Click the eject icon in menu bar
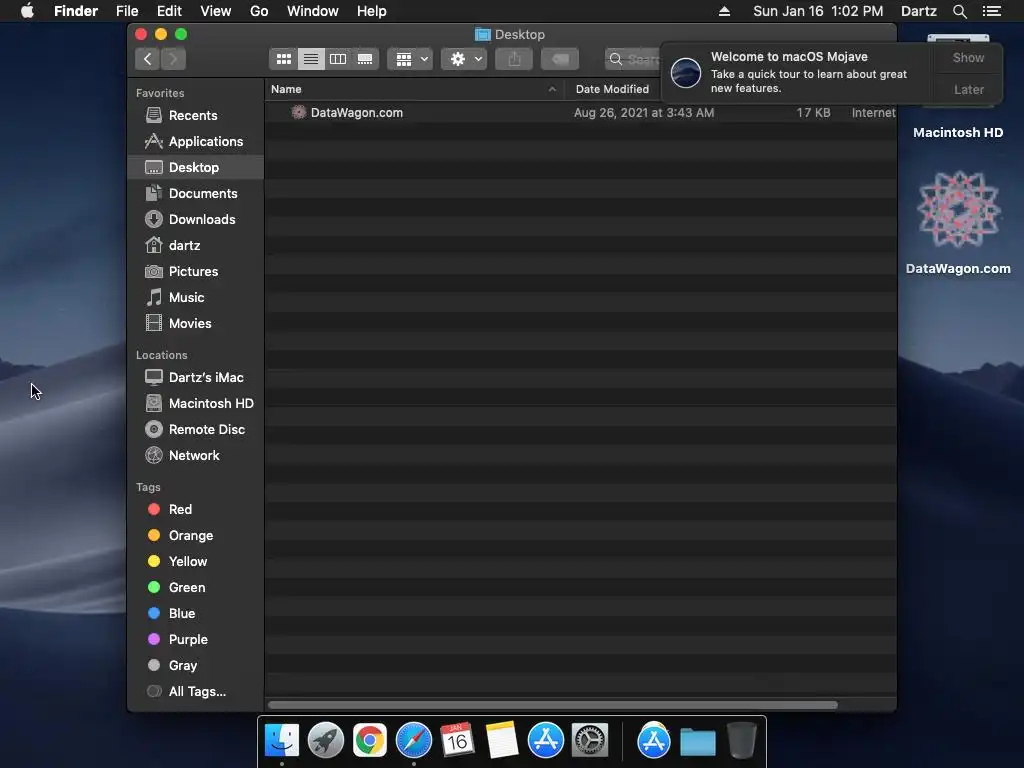The image size is (1024, 768). (x=724, y=11)
